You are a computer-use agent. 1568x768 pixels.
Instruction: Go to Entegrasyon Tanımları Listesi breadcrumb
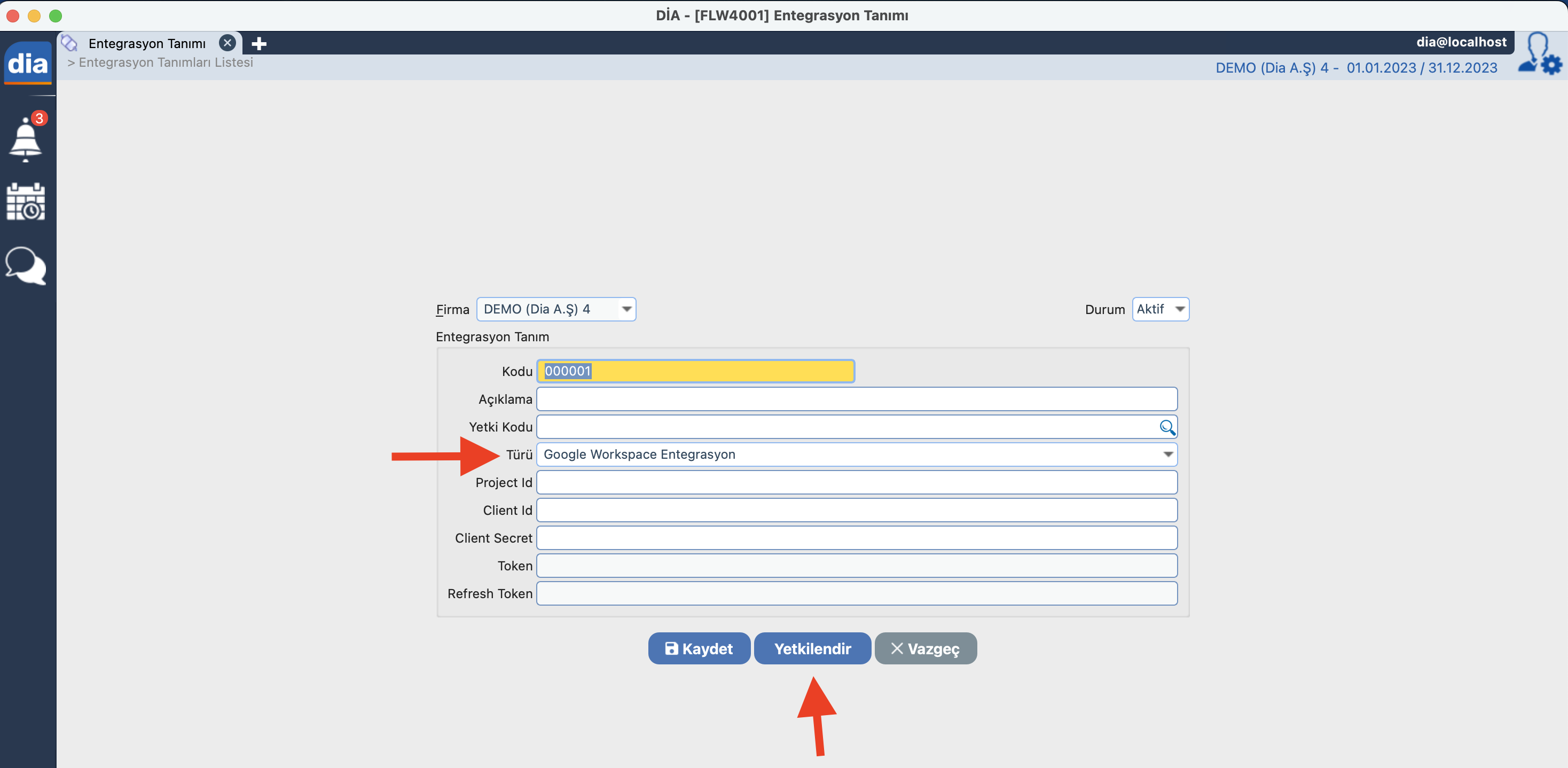click(x=166, y=62)
